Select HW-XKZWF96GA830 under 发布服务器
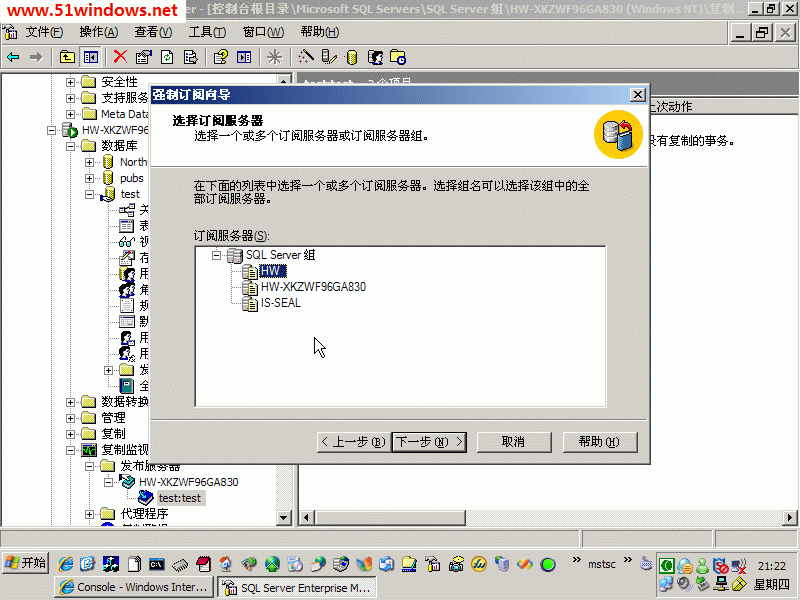Image resolution: width=800 pixels, height=600 pixels. coord(188,482)
